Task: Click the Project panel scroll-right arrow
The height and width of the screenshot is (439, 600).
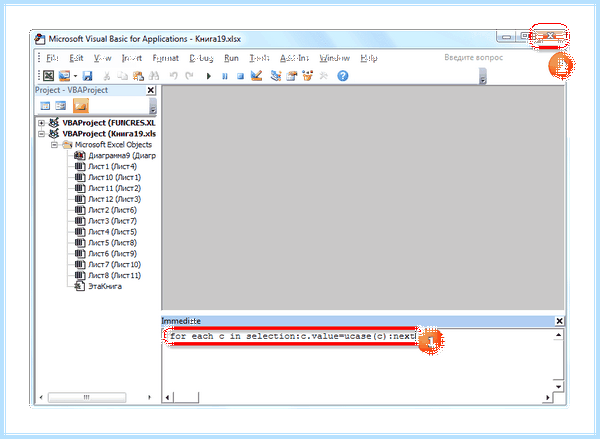Action: 149,398
